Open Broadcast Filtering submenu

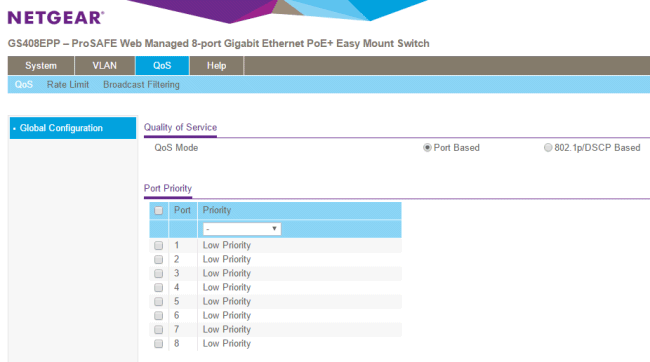click(x=141, y=85)
